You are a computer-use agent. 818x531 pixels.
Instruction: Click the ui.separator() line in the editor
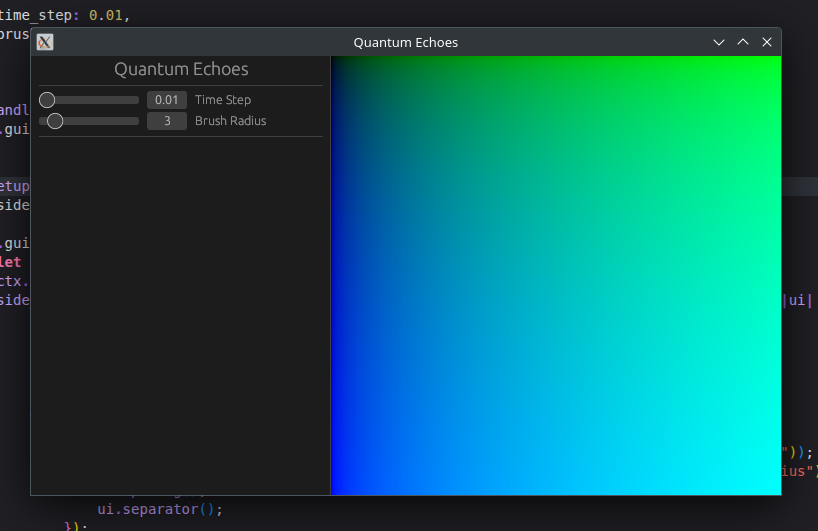[x=159, y=508]
